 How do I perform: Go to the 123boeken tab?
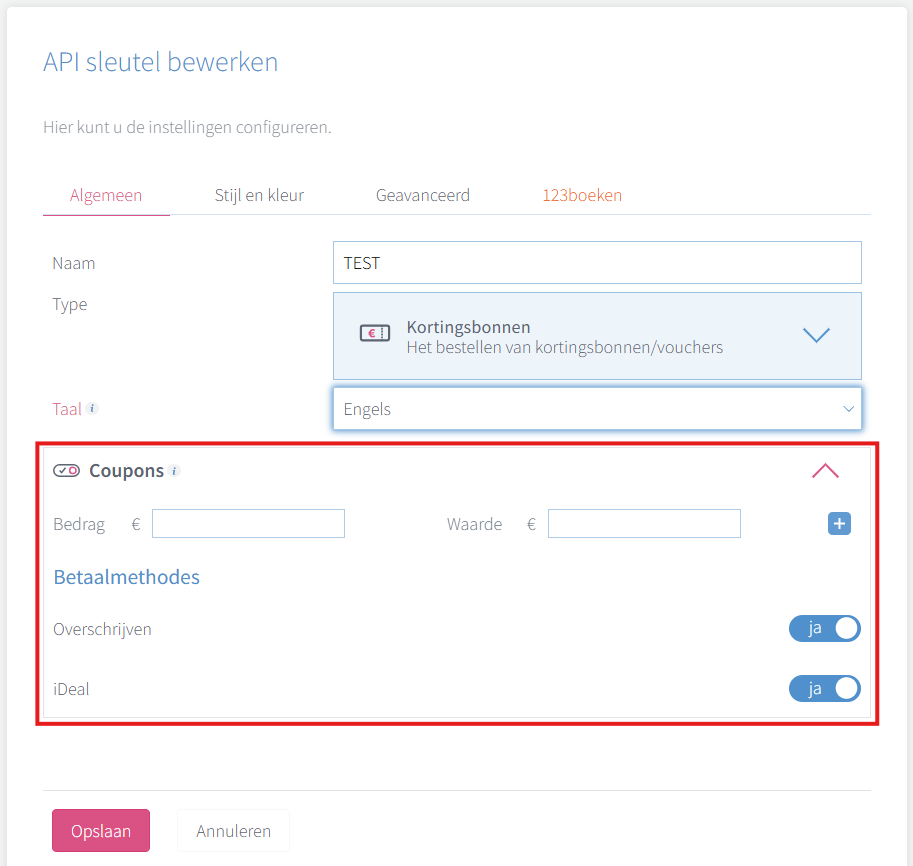click(x=582, y=195)
